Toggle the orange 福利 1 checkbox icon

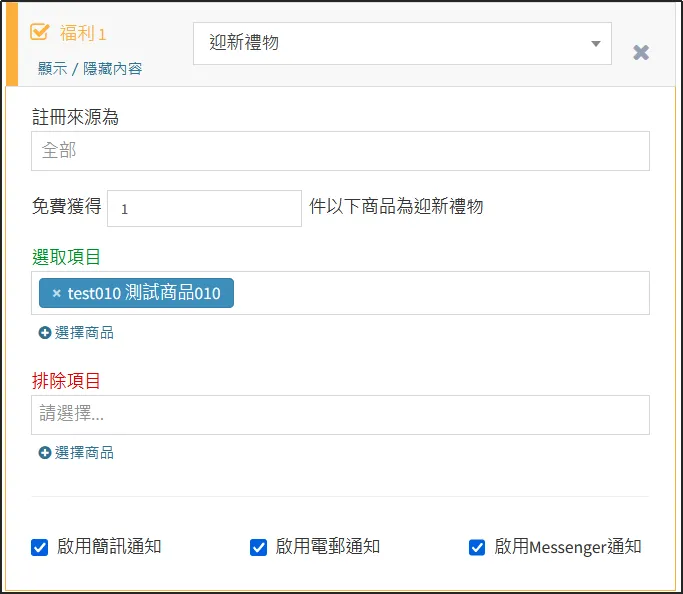pyautogui.click(x=40, y=32)
